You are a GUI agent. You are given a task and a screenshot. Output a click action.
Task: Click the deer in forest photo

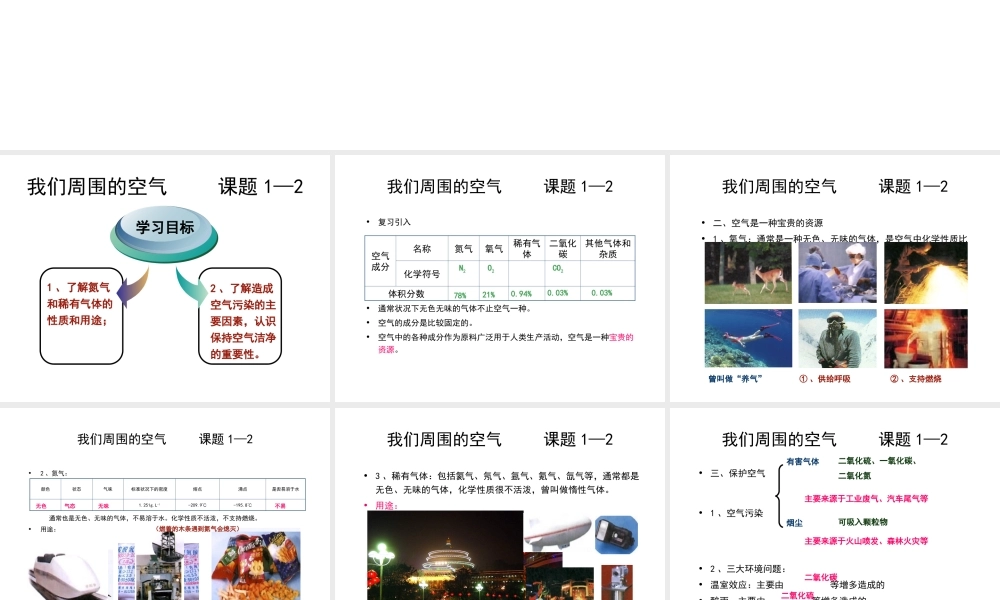tap(748, 273)
